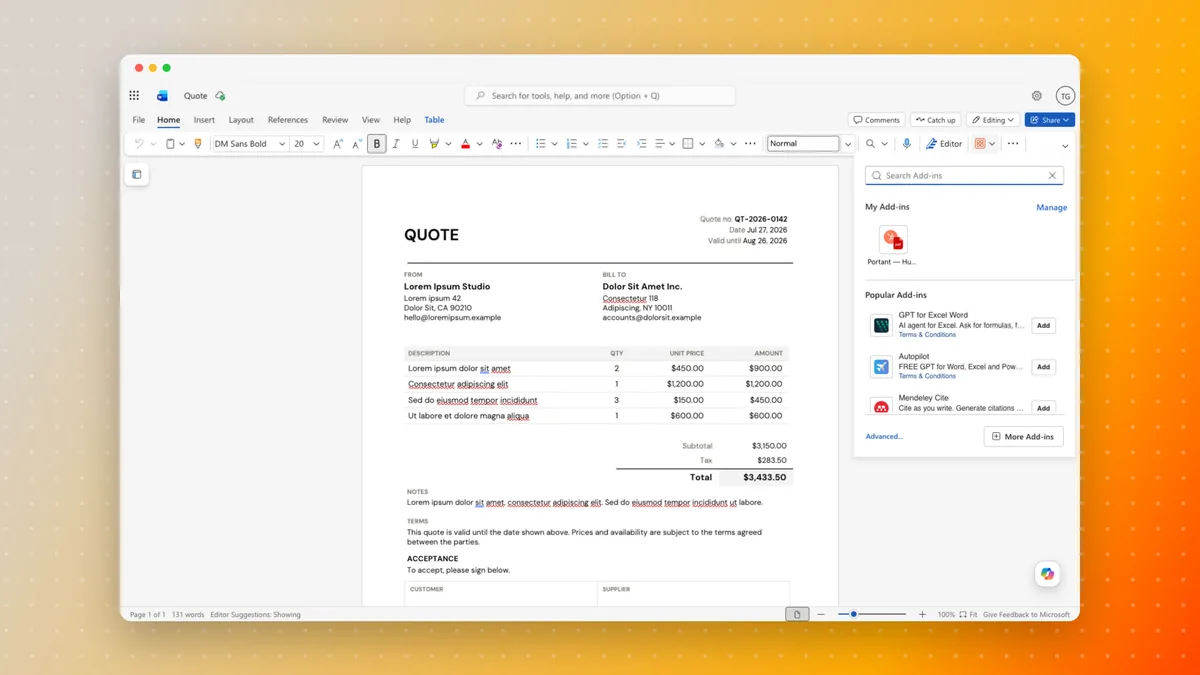Switch to the Insert tab

(204, 120)
